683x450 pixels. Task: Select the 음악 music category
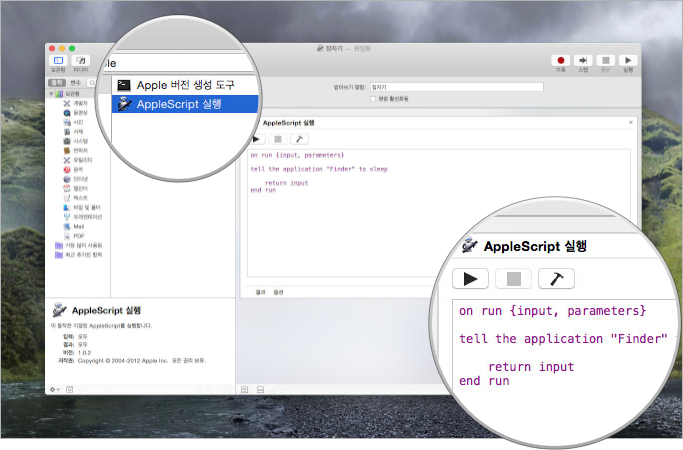[73, 169]
